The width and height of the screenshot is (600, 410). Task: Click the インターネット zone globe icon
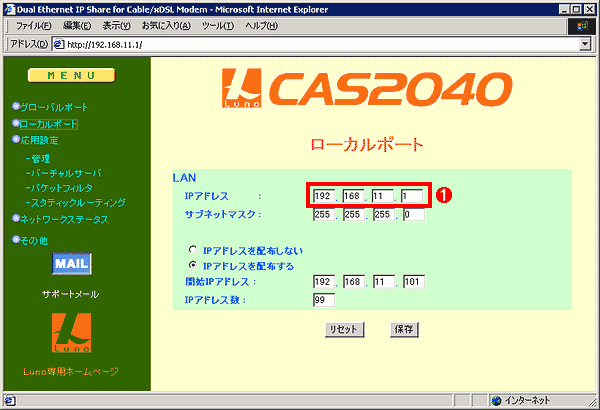coord(497,401)
